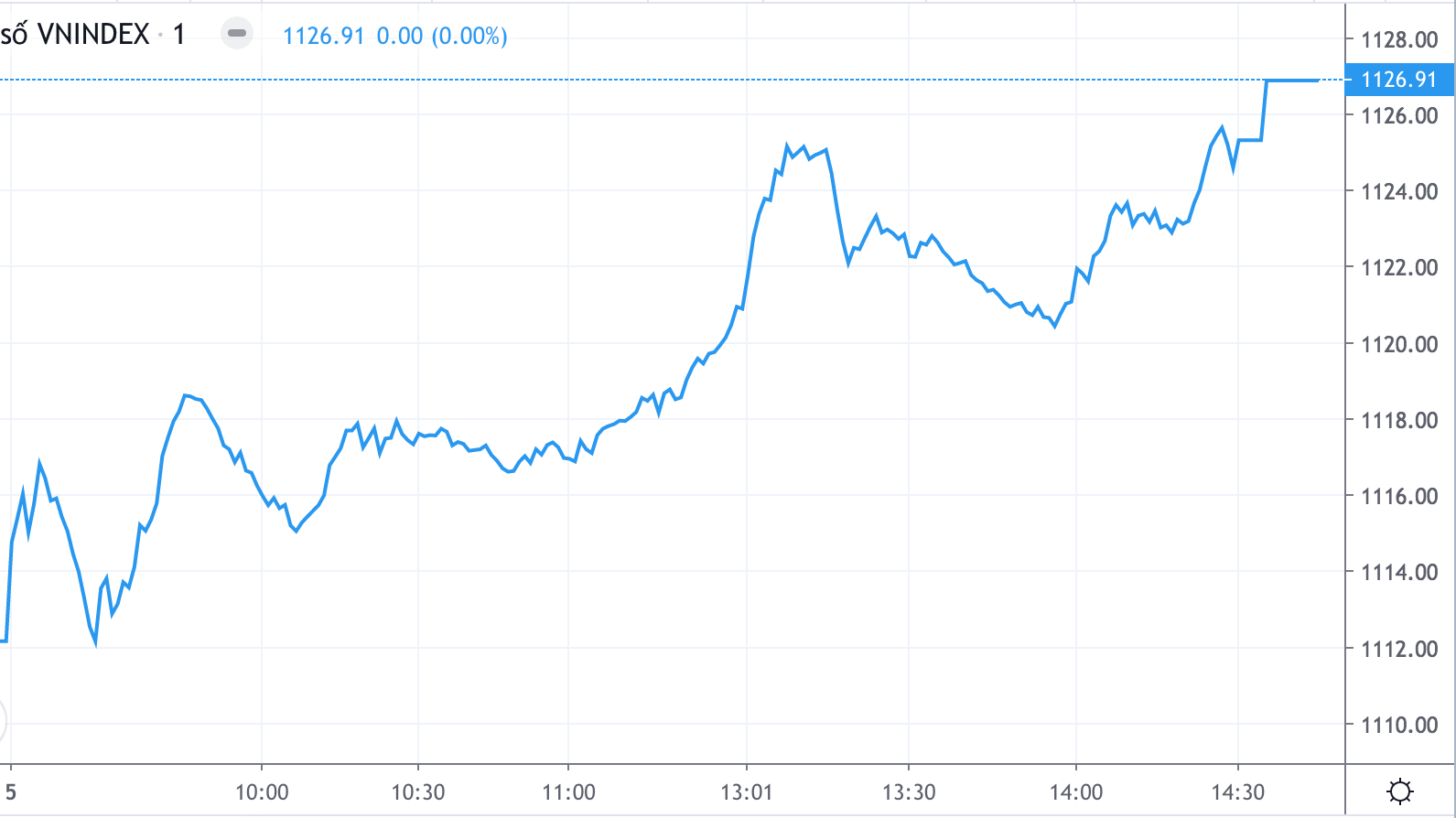Click the interval value 1 beside VNINDEX
The image size is (1456, 818).
pos(179,35)
